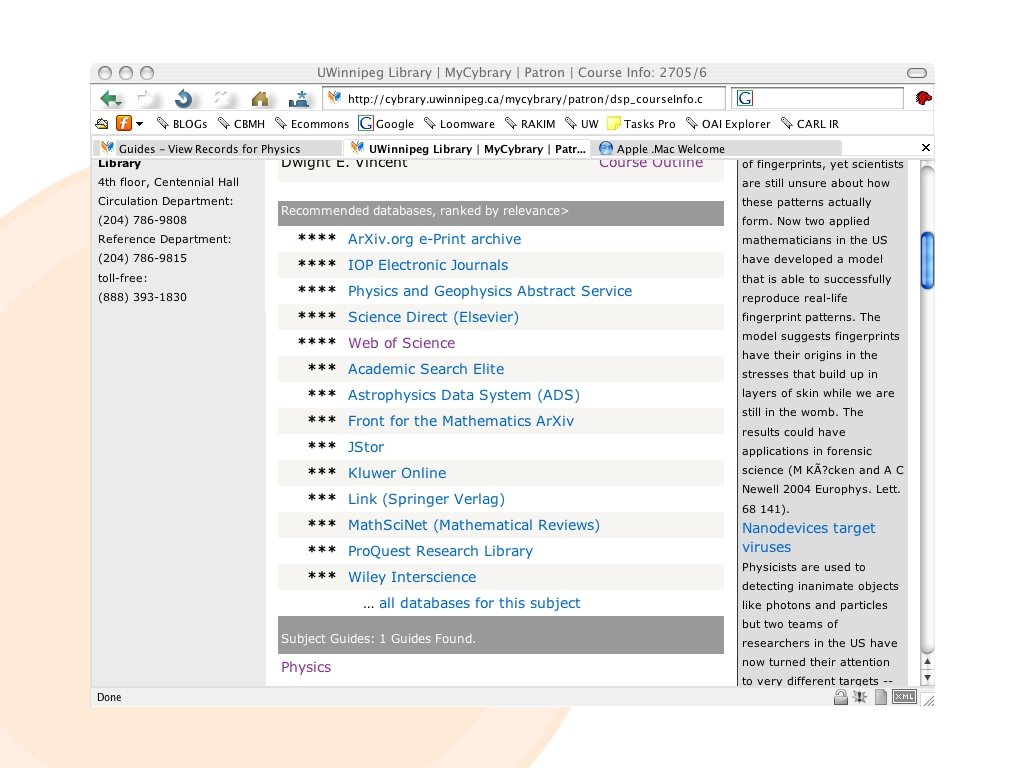The height and width of the screenshot is (768, 1024).
Task: Open Science Direct (Elsevier) link
Action: coord(433,317)
